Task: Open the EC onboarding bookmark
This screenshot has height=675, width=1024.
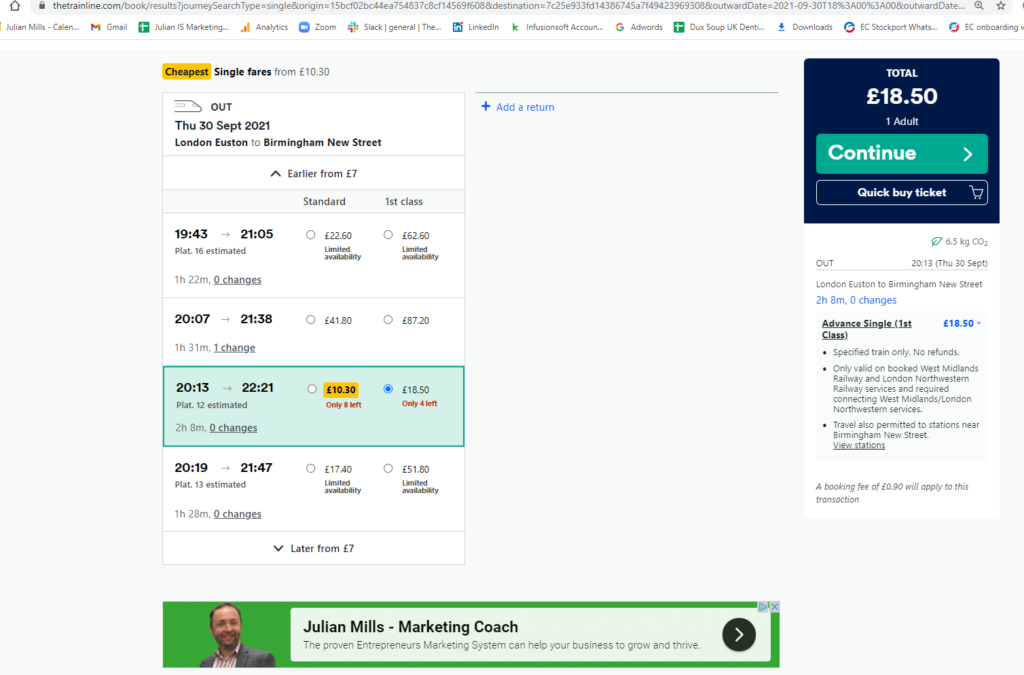Action: tap(985, 27)
